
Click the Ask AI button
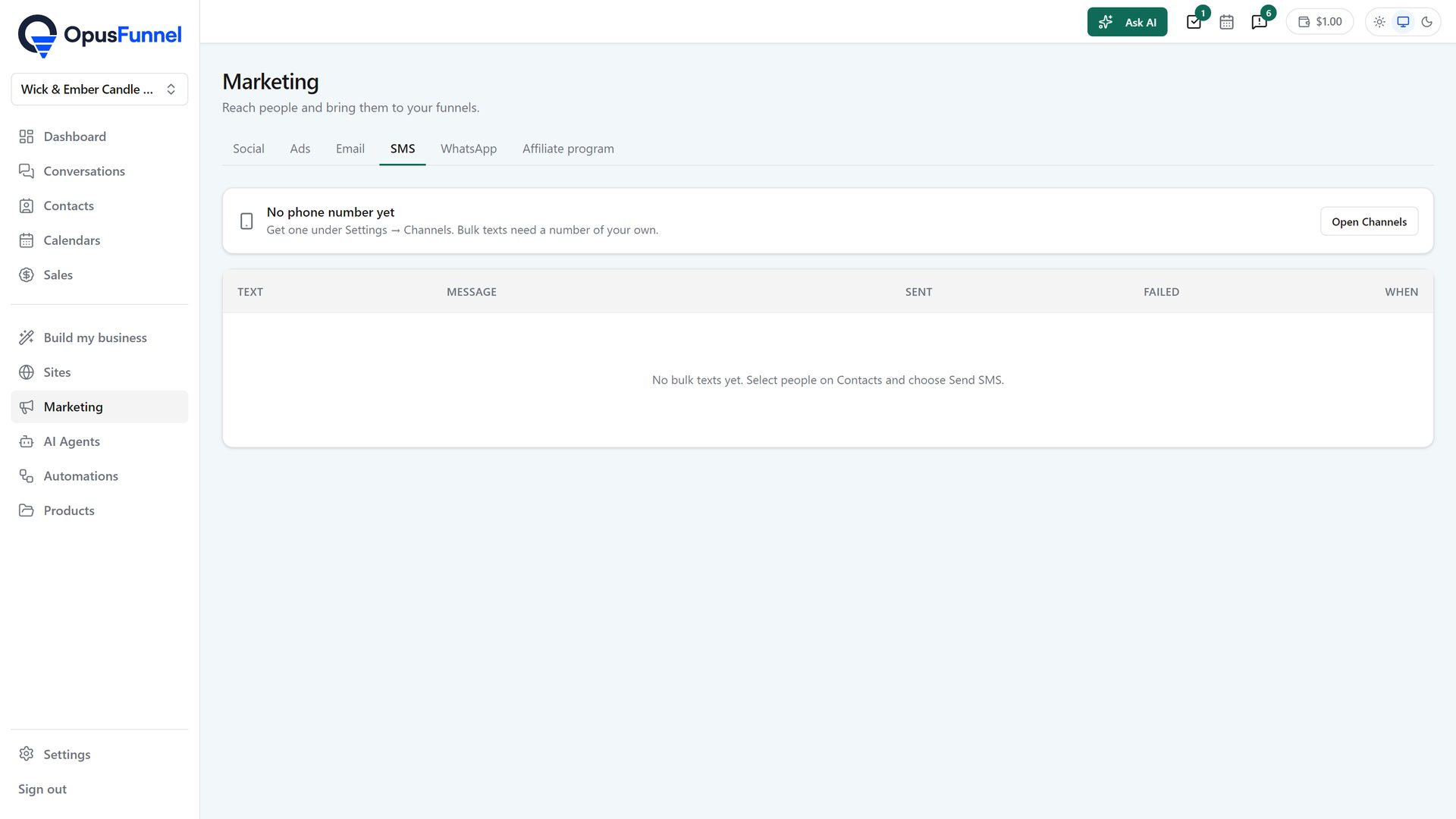point(1127,22)
